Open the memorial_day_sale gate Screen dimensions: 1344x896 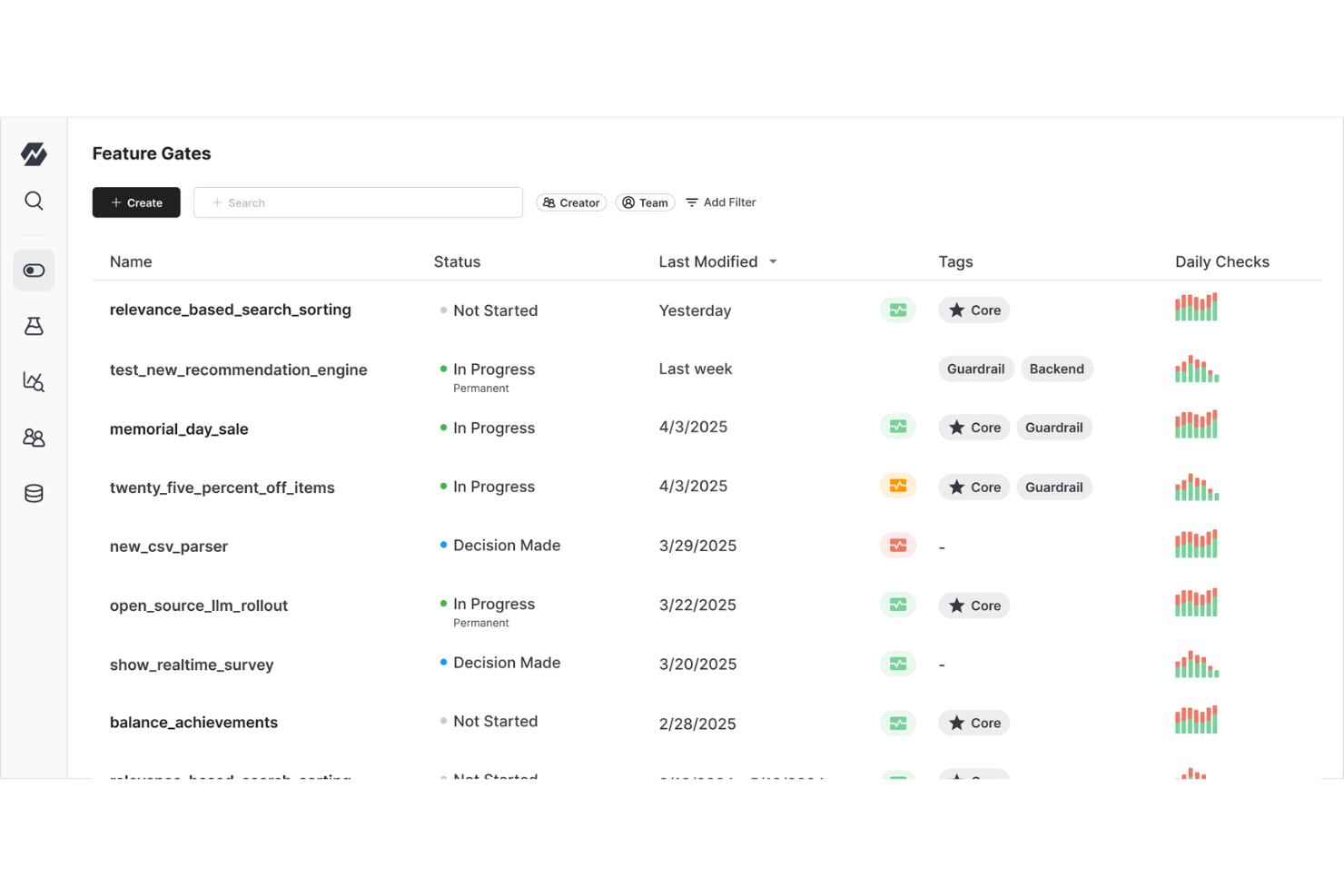pos(179,428)
